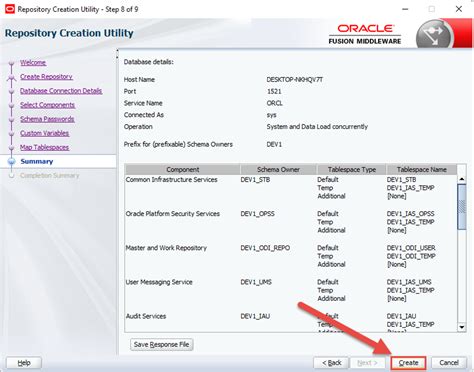Click tablespace name DEV1_ODI_USER
Screen dimensions: 474x372
(411, 248)
